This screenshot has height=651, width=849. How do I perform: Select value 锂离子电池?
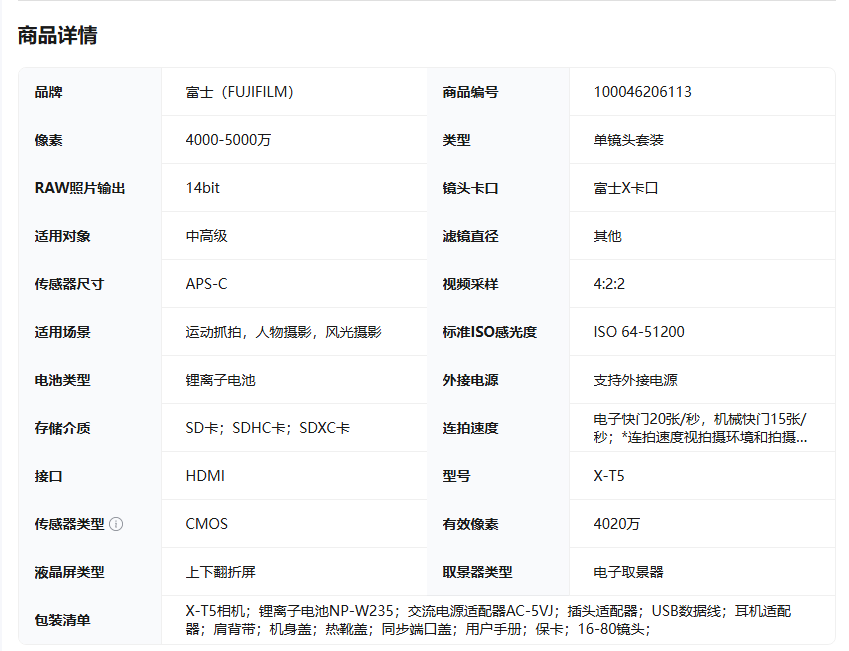click(220, 380)
